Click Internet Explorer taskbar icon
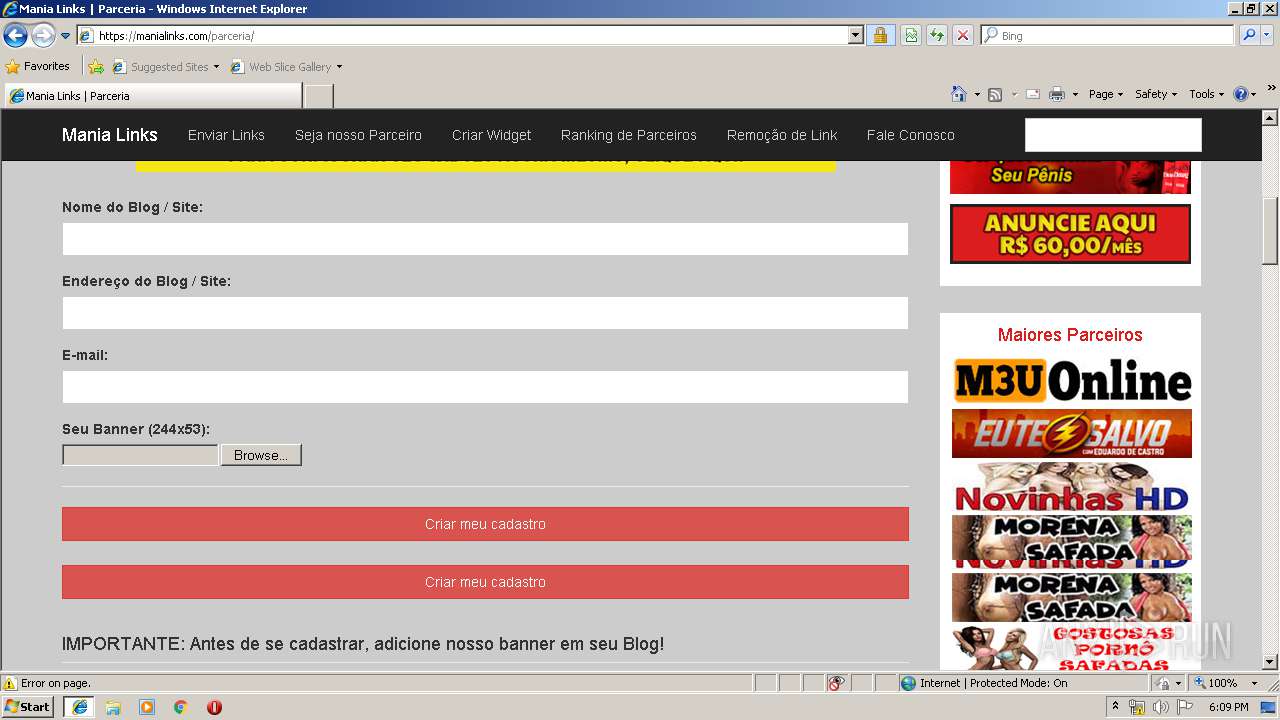This screenshot has height=720, width=1280. [x=79, y=707]
